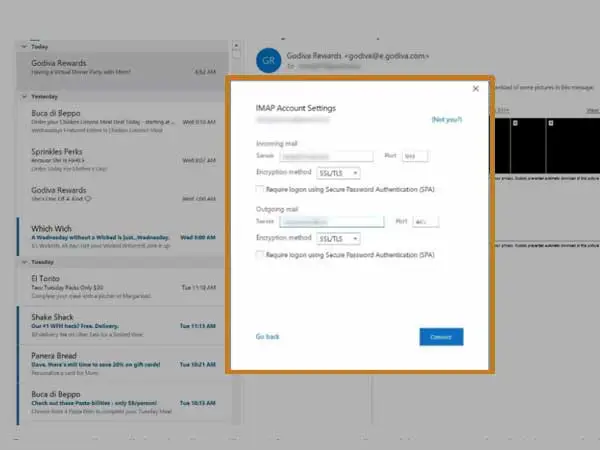This screenshot has width=600, height=450.
Task: Click the outgoing mail Server field
Action: tap(332, 222)
